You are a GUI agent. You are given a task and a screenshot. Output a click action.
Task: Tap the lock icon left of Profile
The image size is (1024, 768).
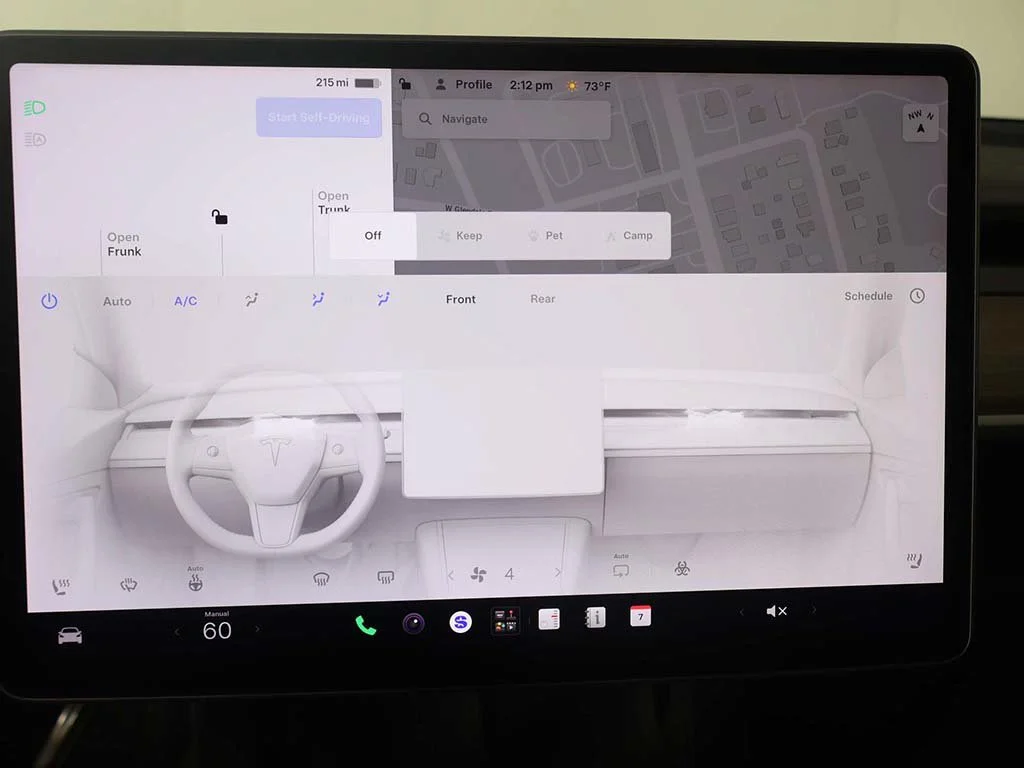point(405,84)
